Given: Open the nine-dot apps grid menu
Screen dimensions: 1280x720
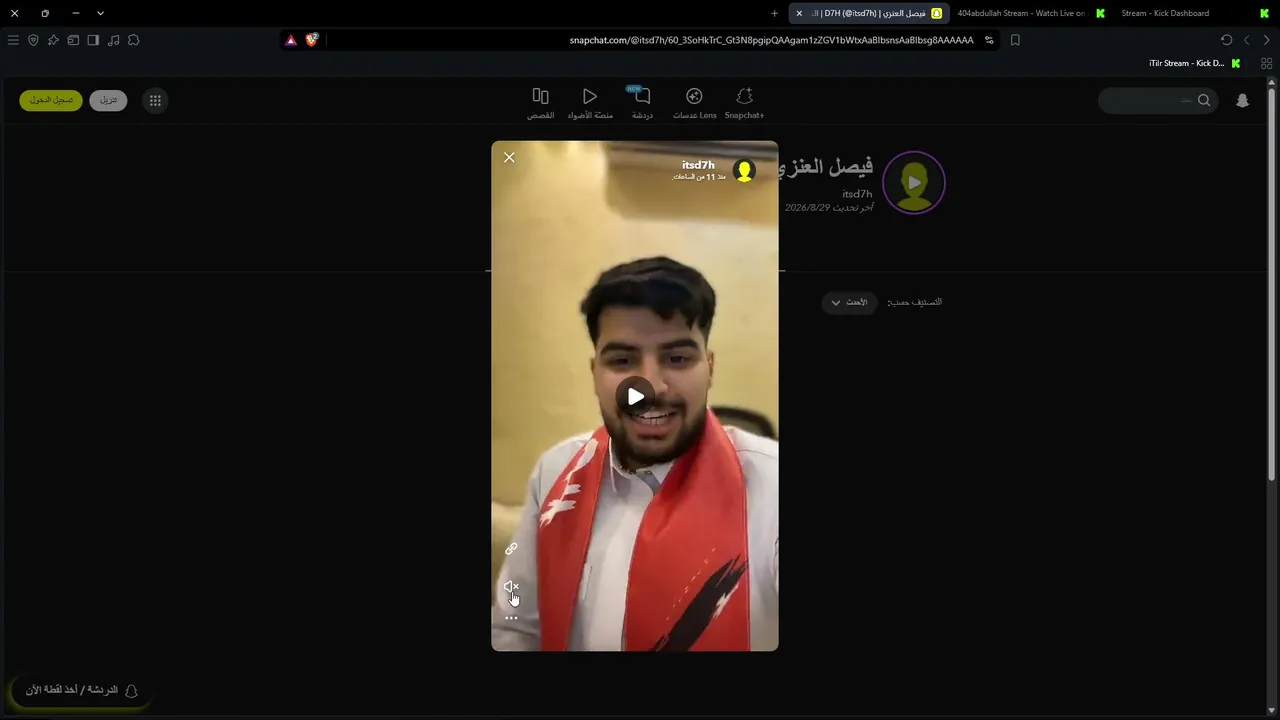Looking at the screenshot, I should point(155,100).
